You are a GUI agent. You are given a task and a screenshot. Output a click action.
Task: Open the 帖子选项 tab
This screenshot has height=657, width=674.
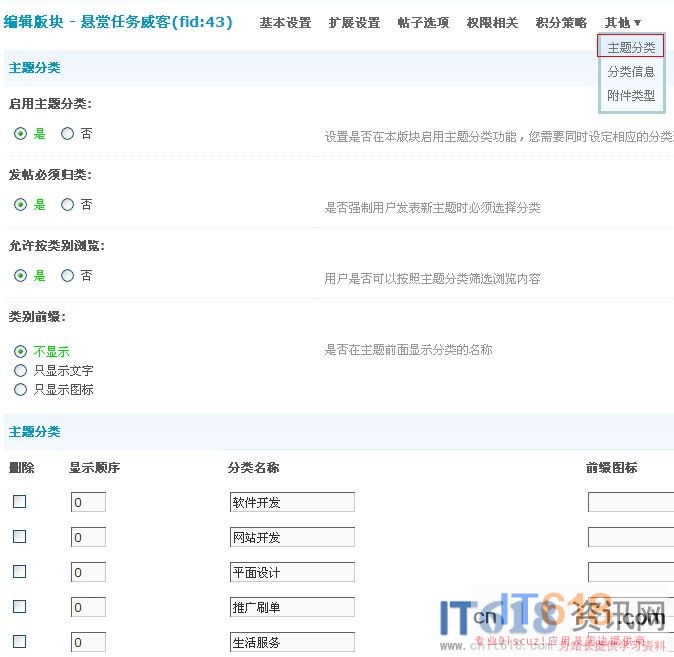click(x=423, y=22)
